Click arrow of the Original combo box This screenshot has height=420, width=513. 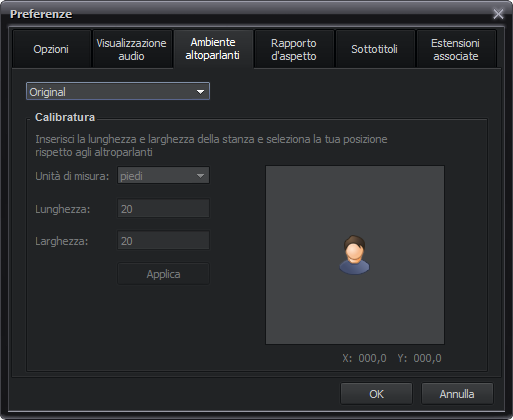click(x=200, y=92)
